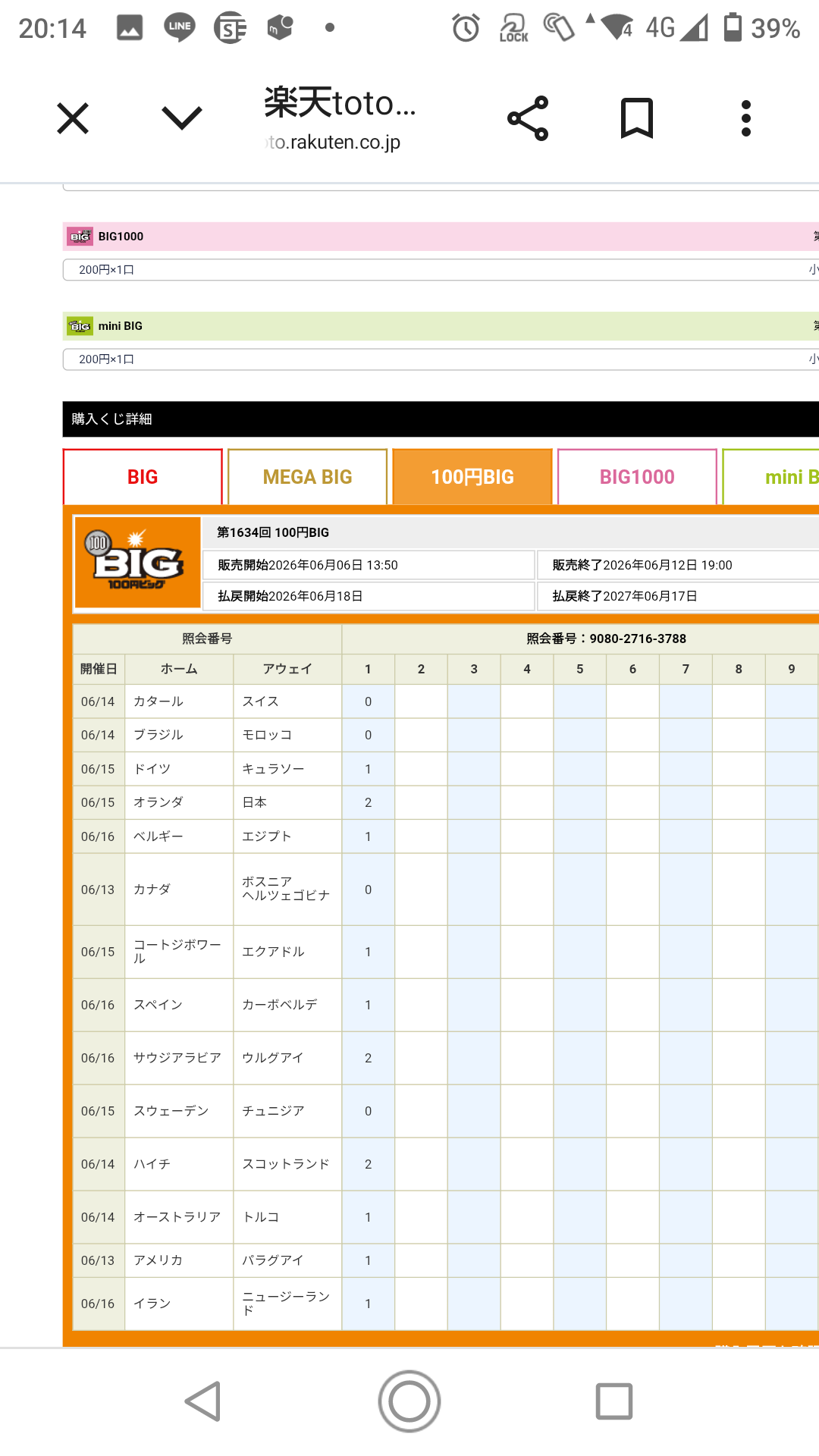Click the 購入くじ詳細 header bar

pyautogui.click(x=441, y=419)
